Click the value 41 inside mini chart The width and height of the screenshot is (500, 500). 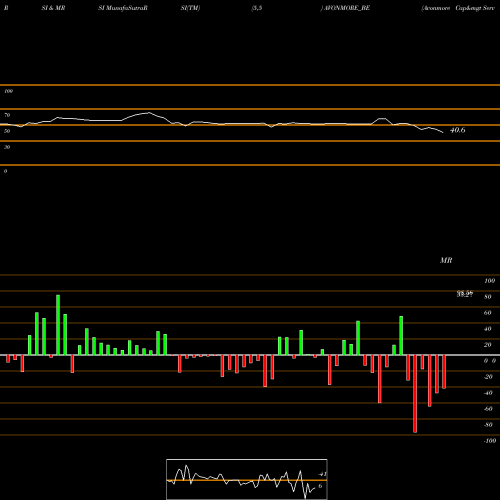[322, 474]
